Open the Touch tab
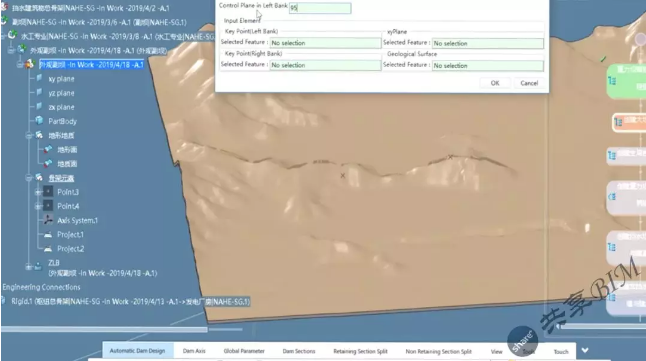The image size is (646, 361). (561, 352)
